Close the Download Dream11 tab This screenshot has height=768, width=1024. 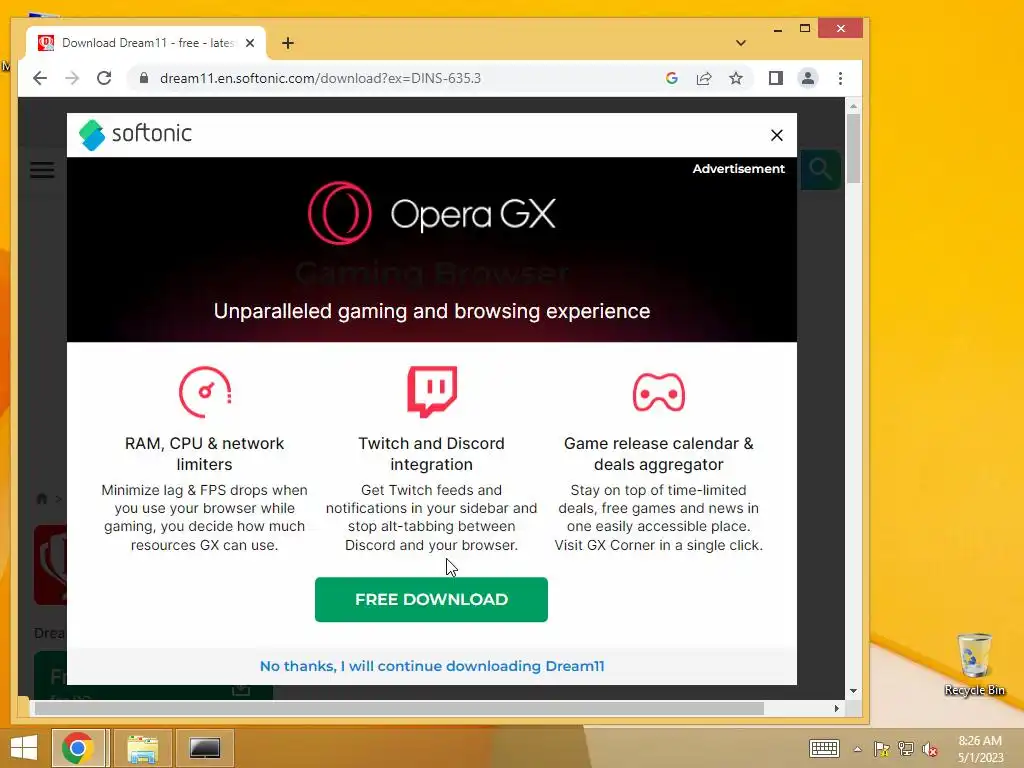[x=249, y=43]
